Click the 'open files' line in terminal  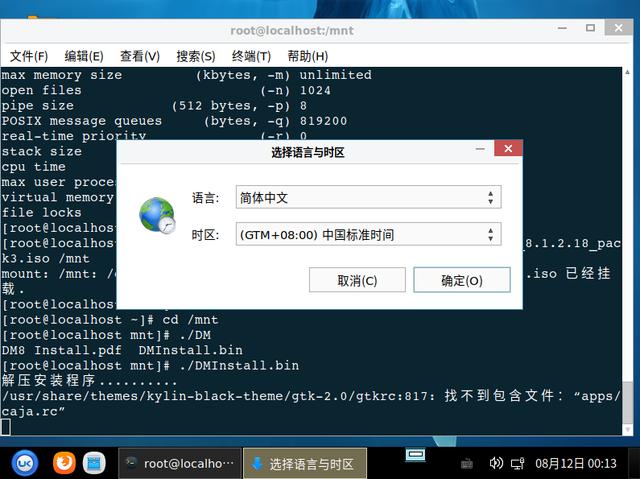(166, 90)
